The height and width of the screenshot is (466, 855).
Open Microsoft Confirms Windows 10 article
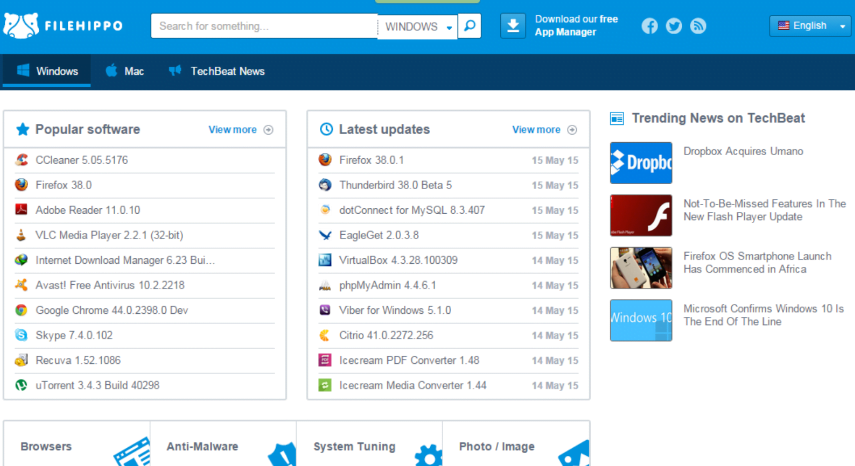pyautogui.click(x=763, y=315)
